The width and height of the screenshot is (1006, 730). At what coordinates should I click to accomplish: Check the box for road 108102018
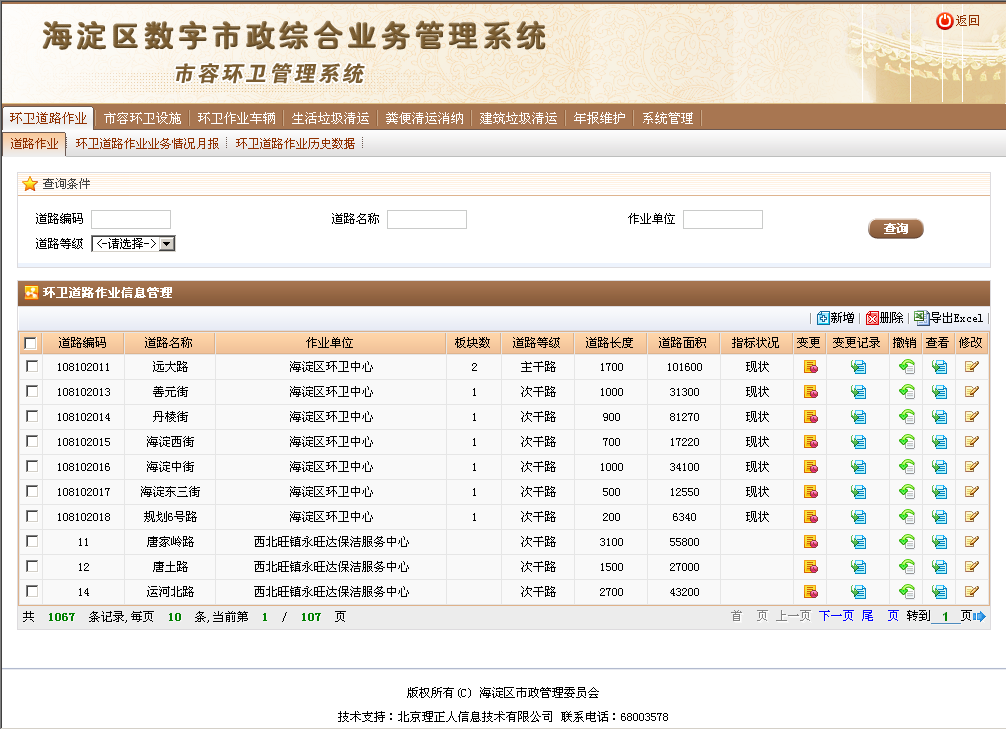click(31, 516)
